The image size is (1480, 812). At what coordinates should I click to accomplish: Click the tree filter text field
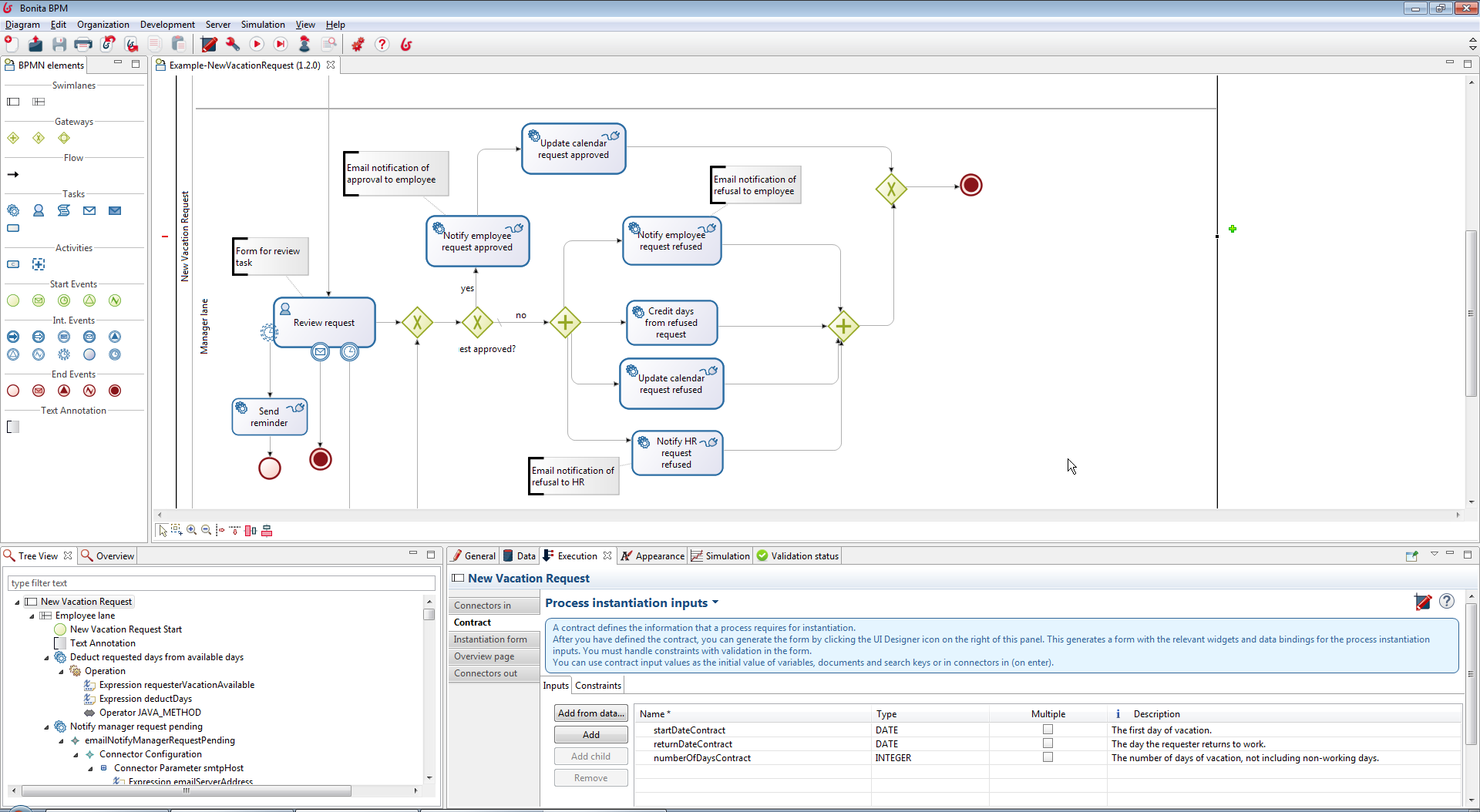(221, 583)
